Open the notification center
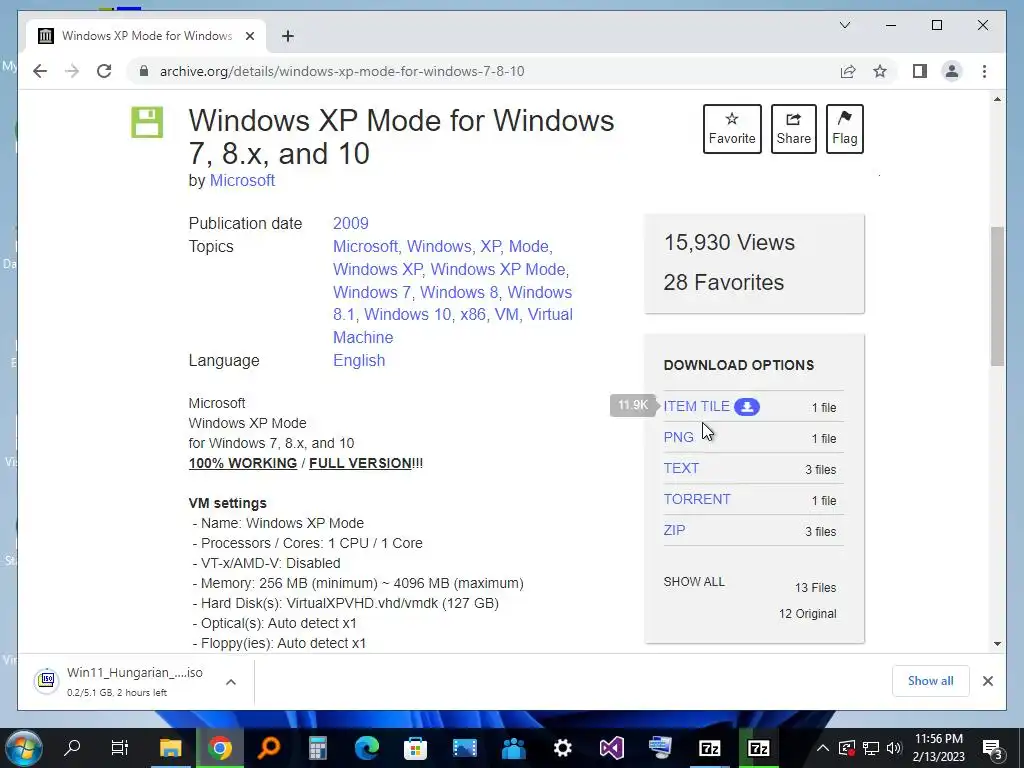Image resolution: width=1024 pixels, height=768 pixels. tap(993, 749)
